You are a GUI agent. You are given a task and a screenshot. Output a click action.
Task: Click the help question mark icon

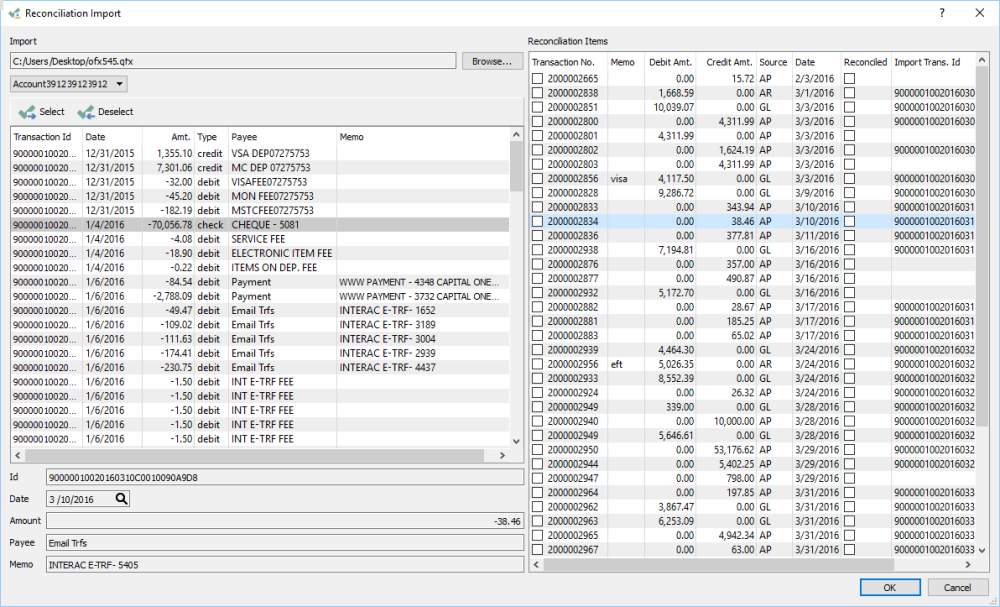click(941, 13)
